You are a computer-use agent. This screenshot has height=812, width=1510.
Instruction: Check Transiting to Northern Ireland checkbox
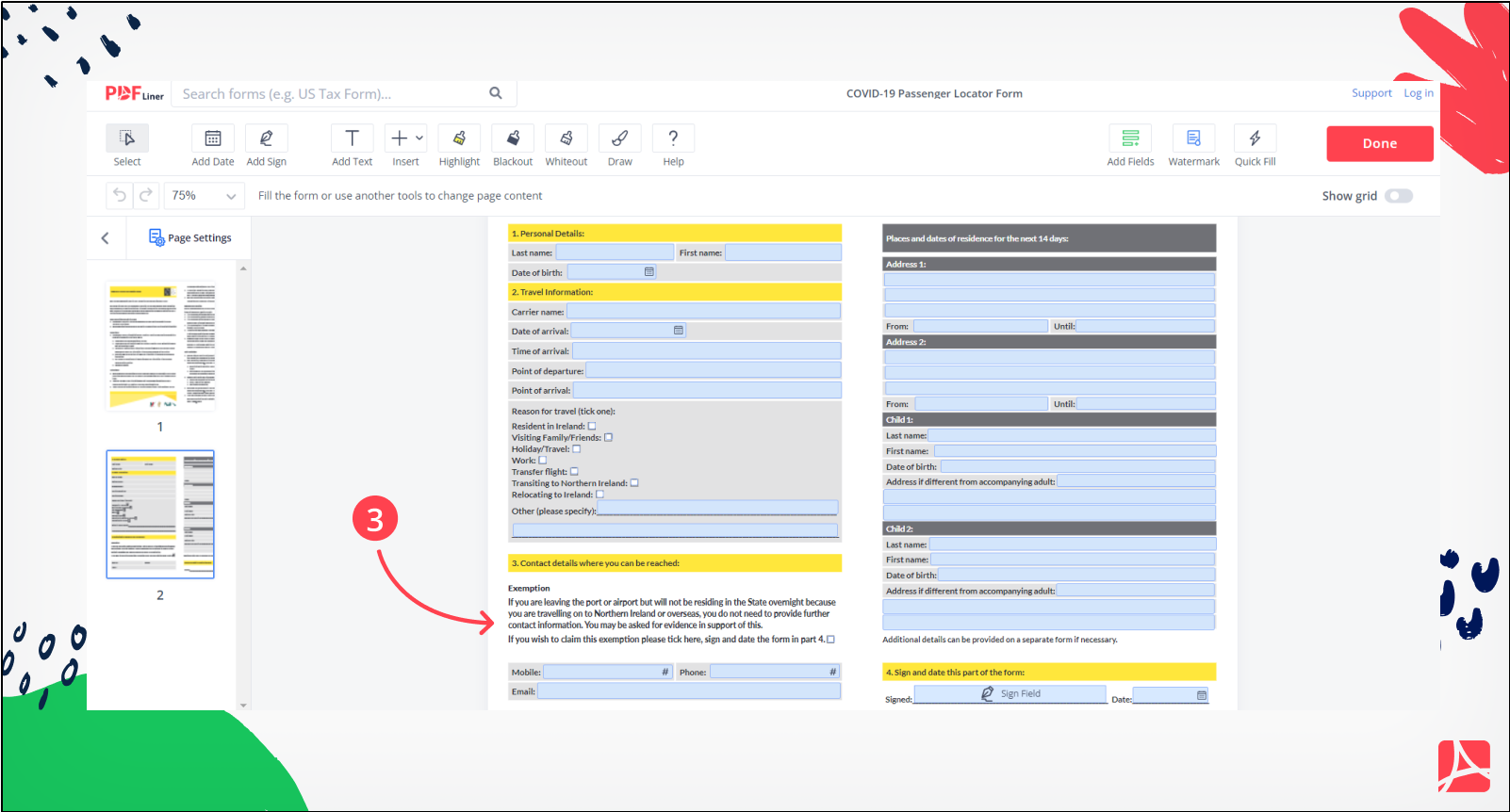[634, 482]
